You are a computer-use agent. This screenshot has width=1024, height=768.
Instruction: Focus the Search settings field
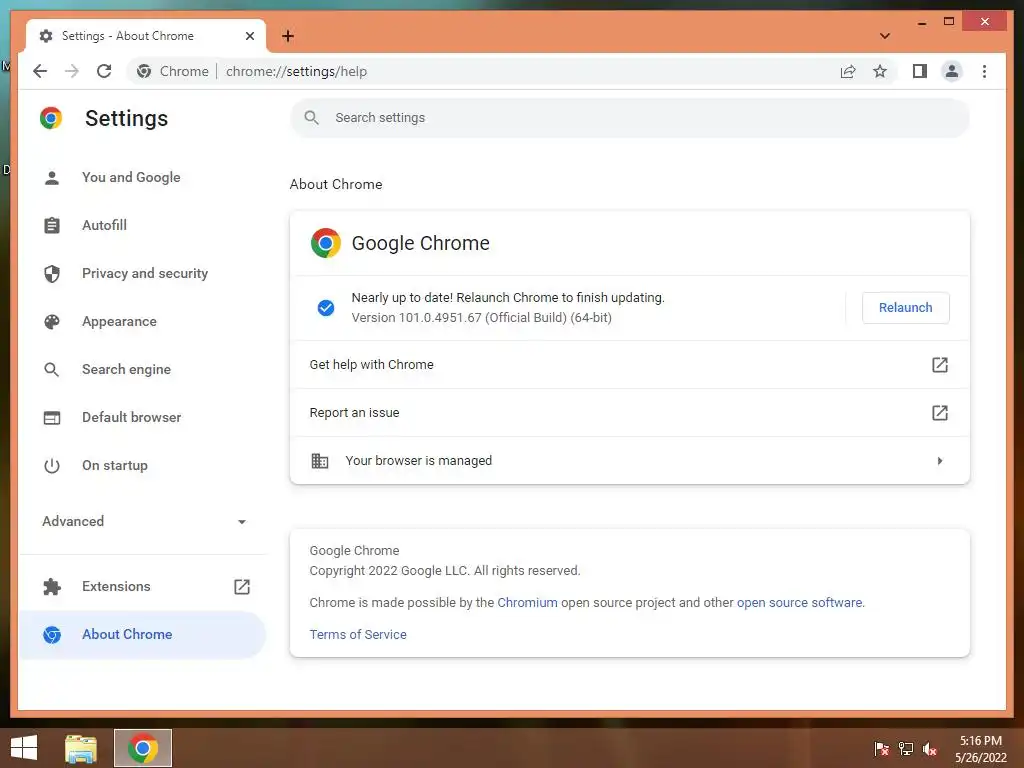click(x=630, y=118)
